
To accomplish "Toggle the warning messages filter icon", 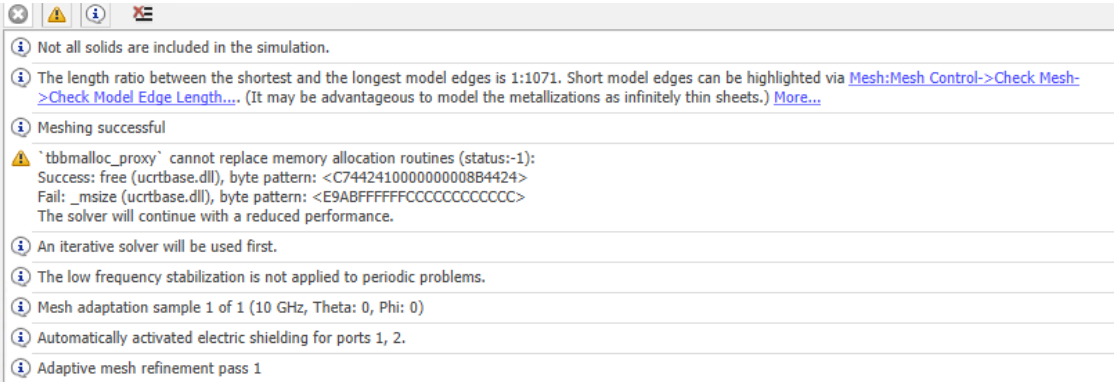I will pyautogui.click(x=58, y=14).
